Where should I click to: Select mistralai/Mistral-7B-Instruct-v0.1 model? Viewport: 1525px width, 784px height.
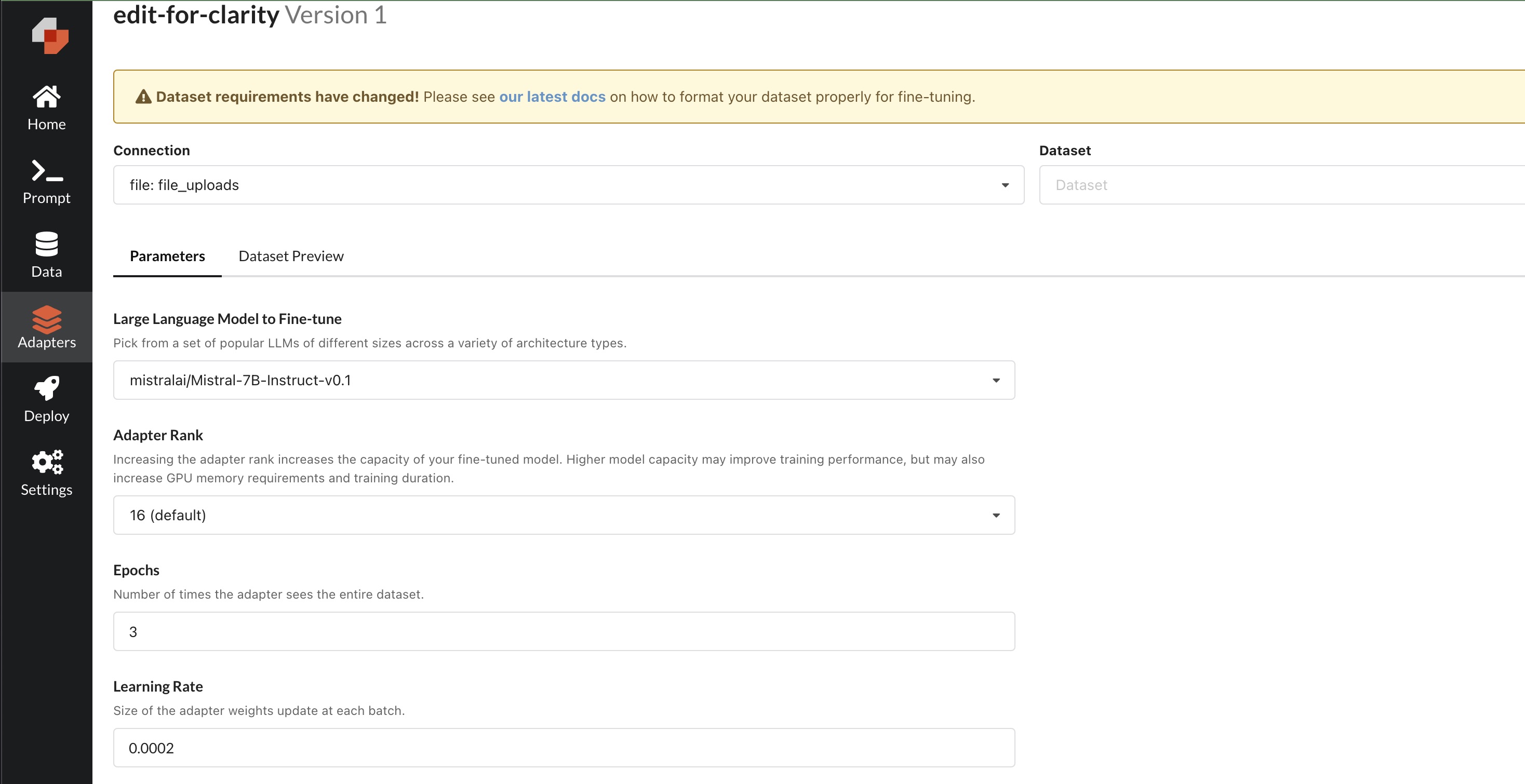[563, 380]
